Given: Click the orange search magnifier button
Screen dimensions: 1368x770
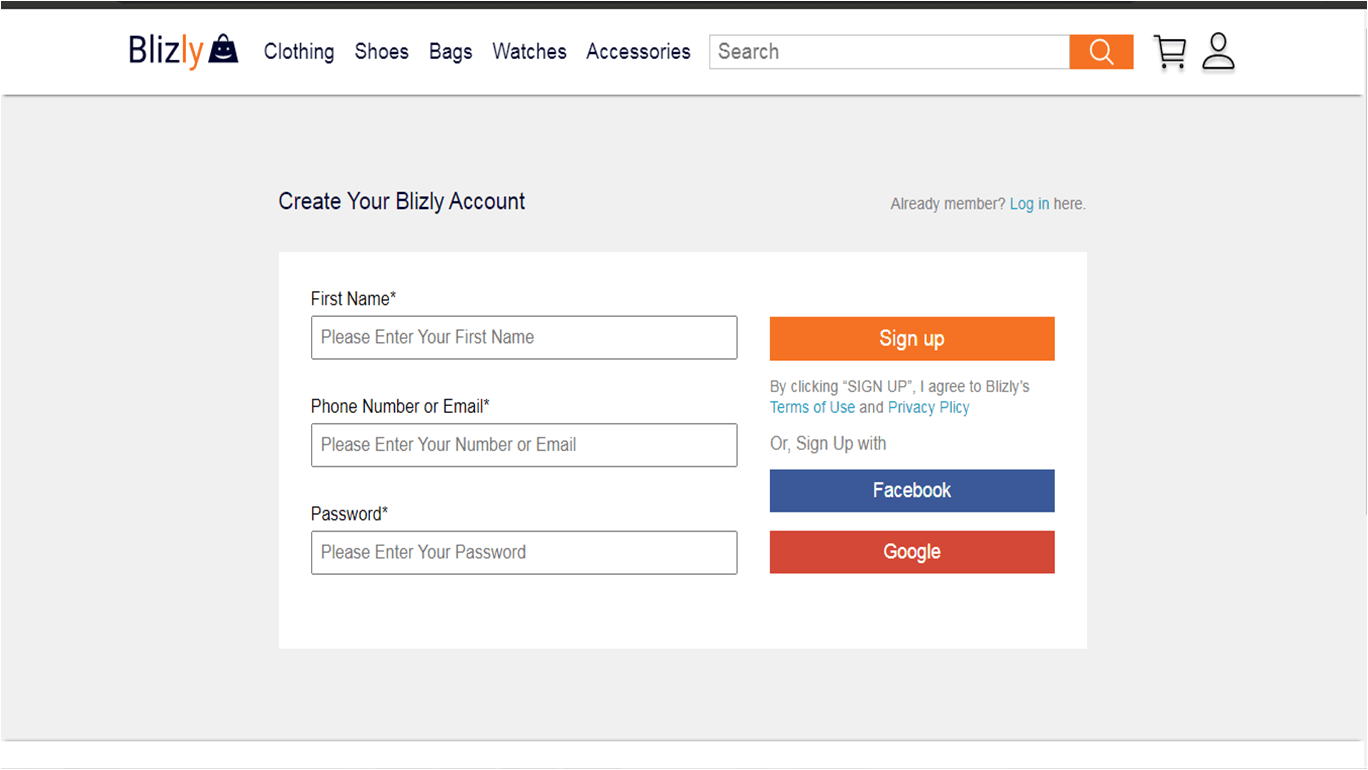Looking at the screenshot, I should [1101, 52].
